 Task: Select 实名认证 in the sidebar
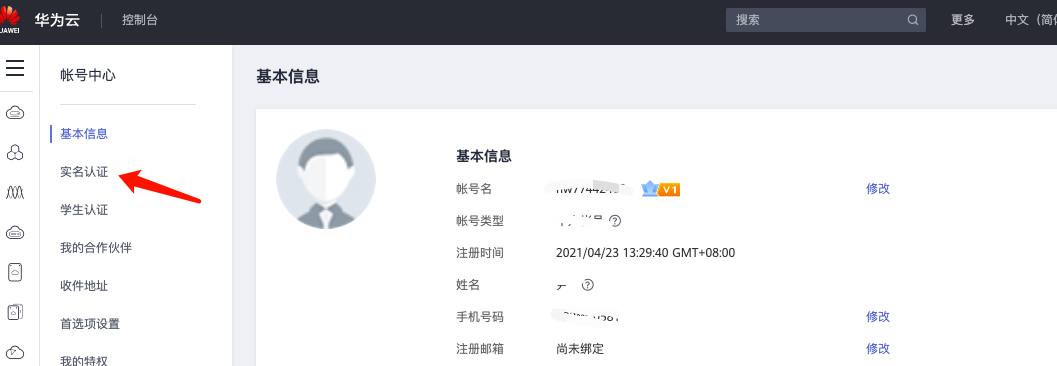[84, 172]
